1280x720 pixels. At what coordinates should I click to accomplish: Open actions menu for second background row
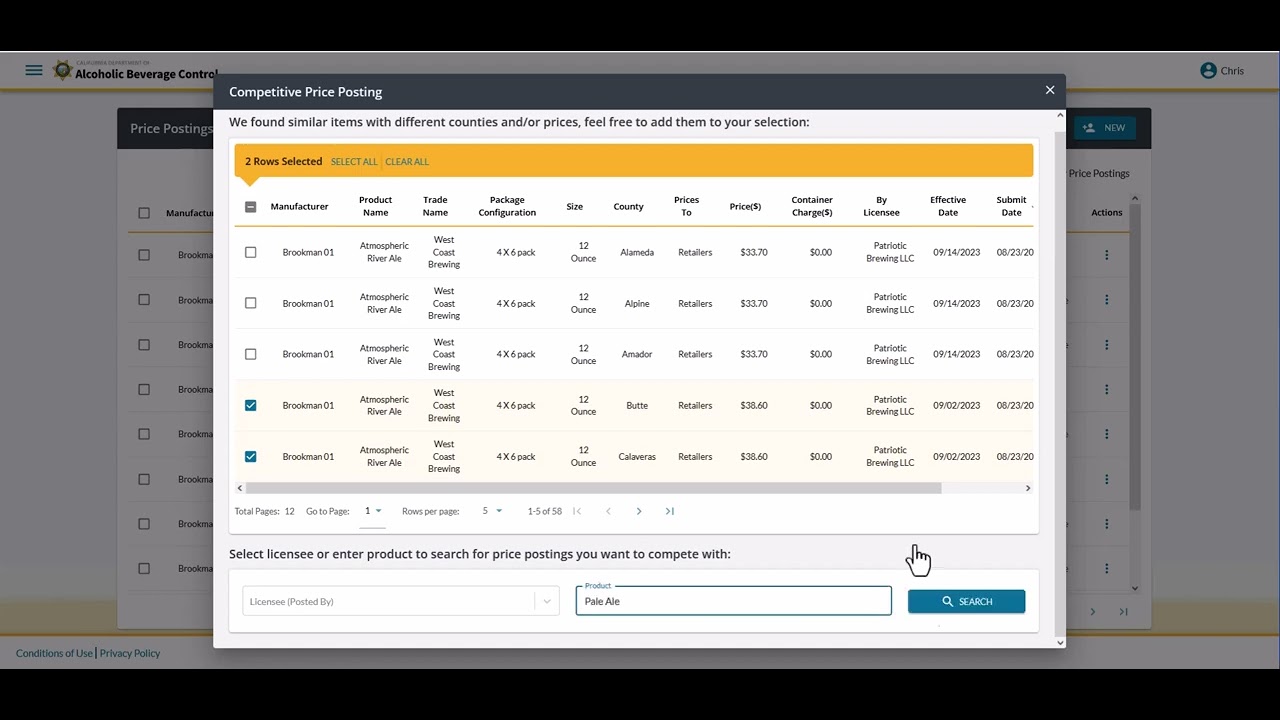1106,300
